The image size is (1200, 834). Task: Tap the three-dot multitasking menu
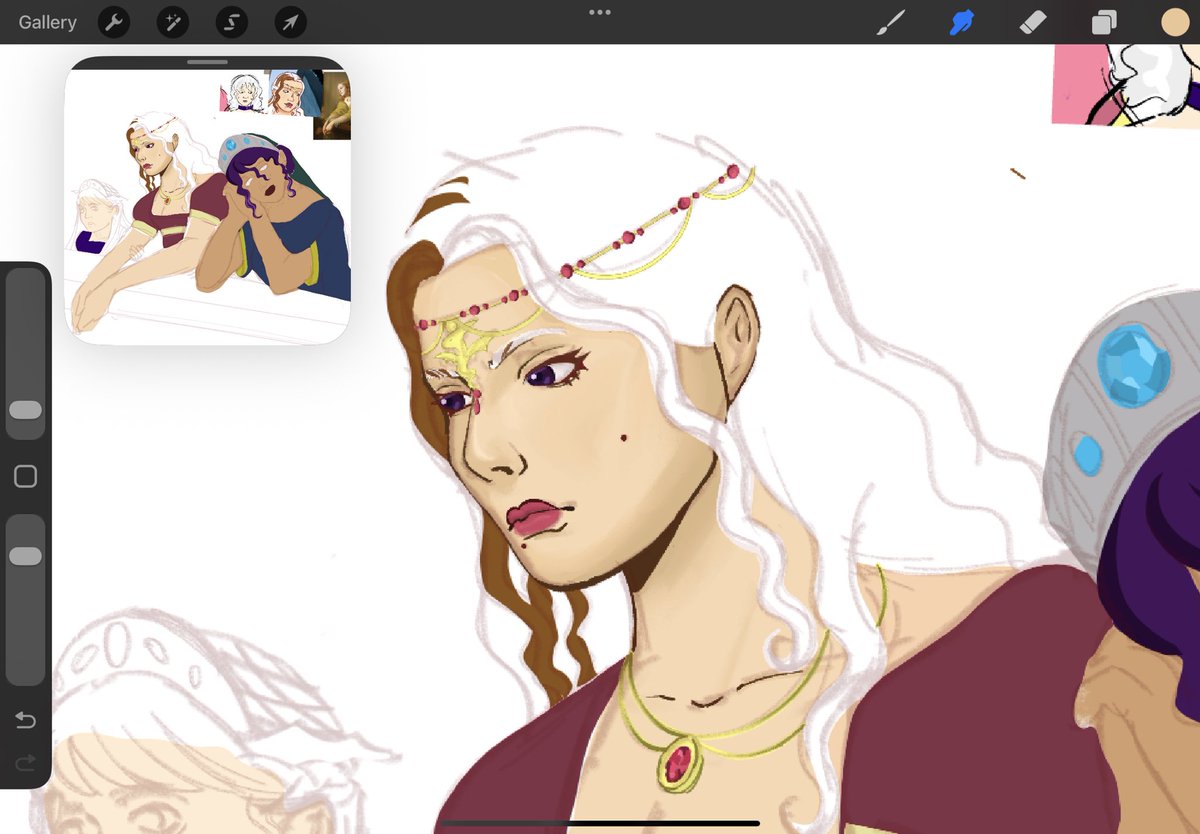600,12
